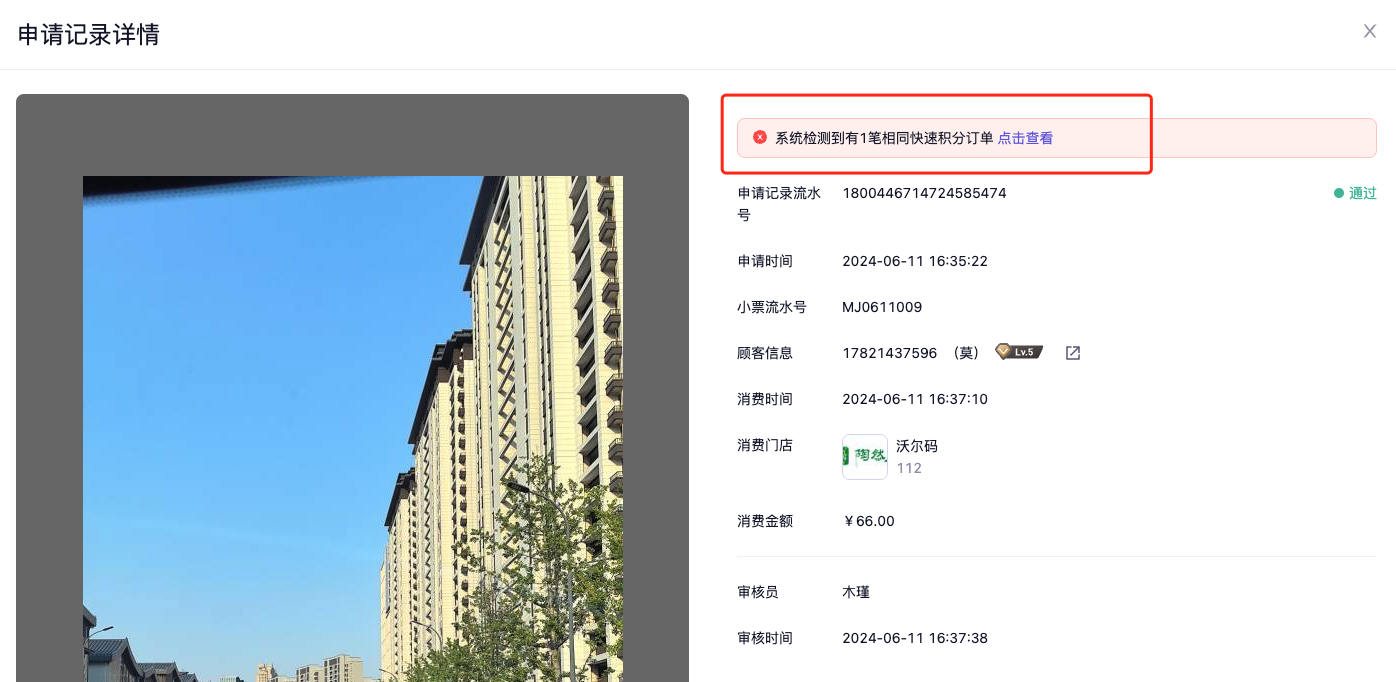This screenshot has height=682, width=1396.
Task: Click the application time 2024-06-11 16:35:22
Action: [914, 261]
